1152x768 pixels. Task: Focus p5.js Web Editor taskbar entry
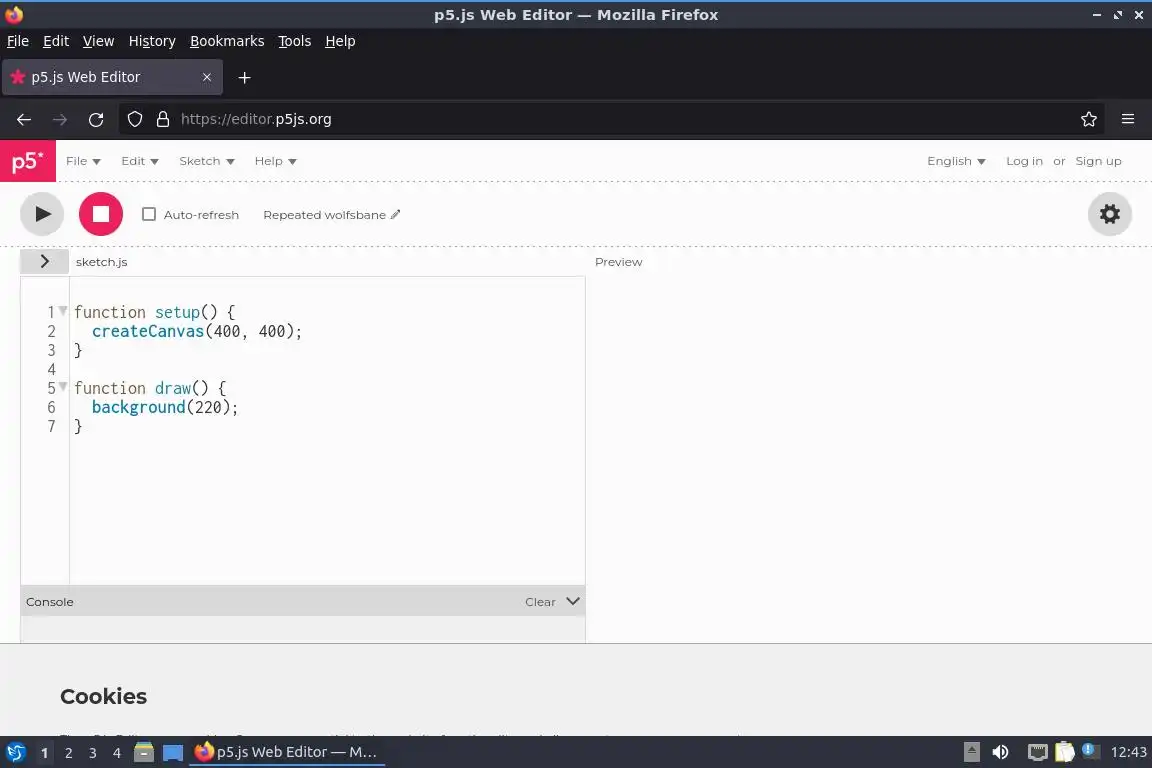287,752
